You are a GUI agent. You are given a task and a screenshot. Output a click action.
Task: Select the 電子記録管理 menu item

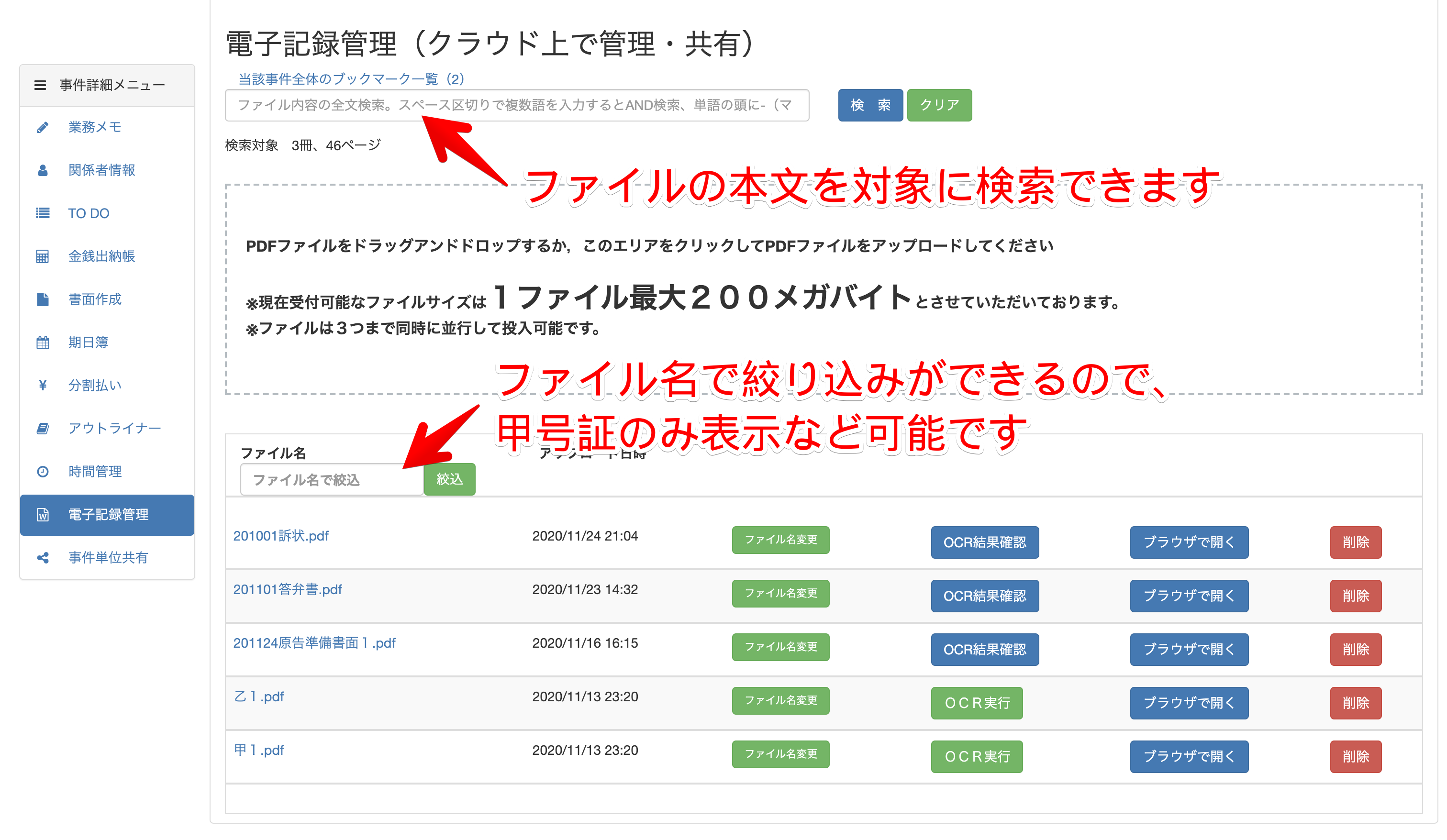tap(108, 515)
